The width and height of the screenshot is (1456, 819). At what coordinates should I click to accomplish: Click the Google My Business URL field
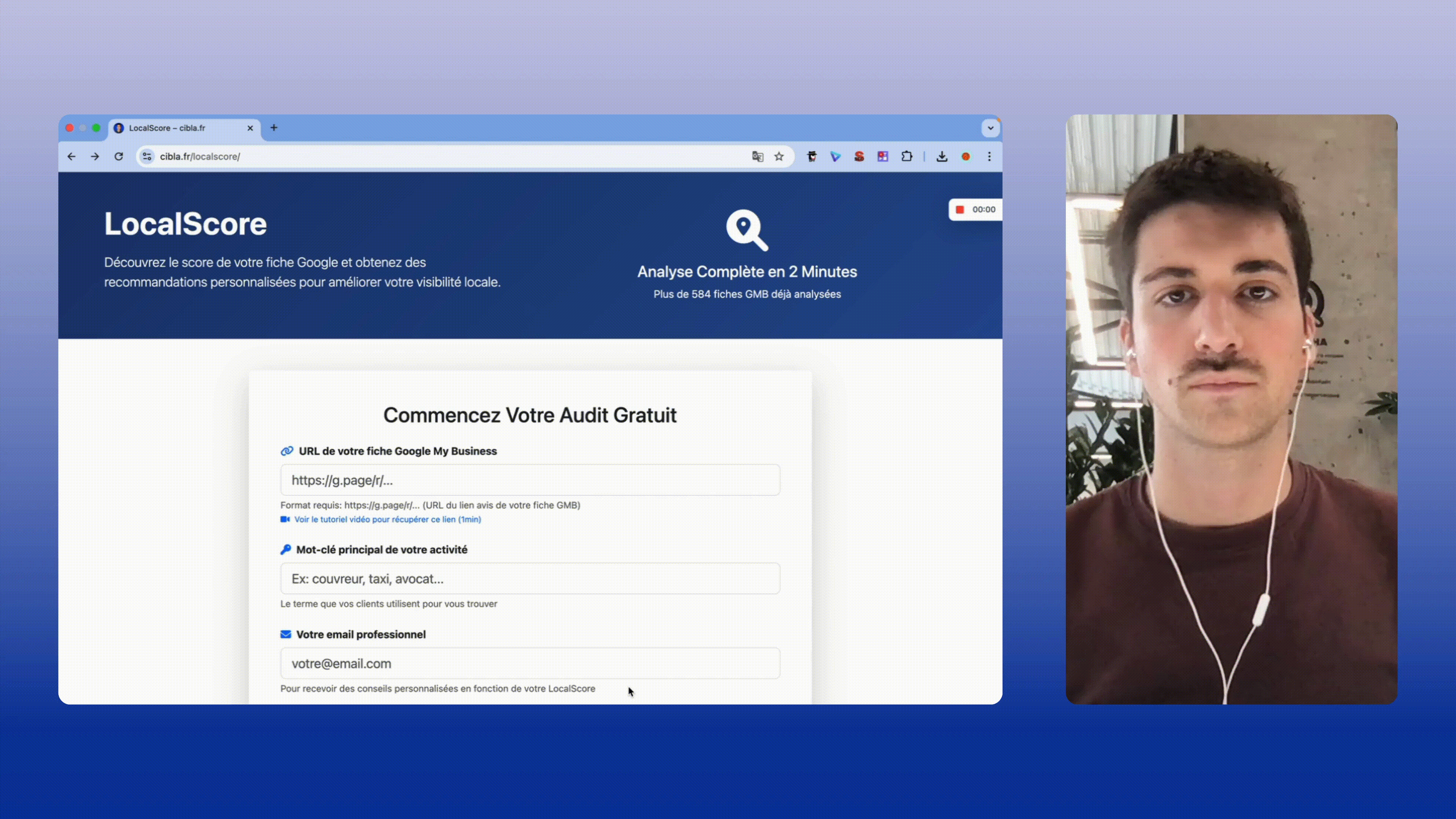point(530,480)
